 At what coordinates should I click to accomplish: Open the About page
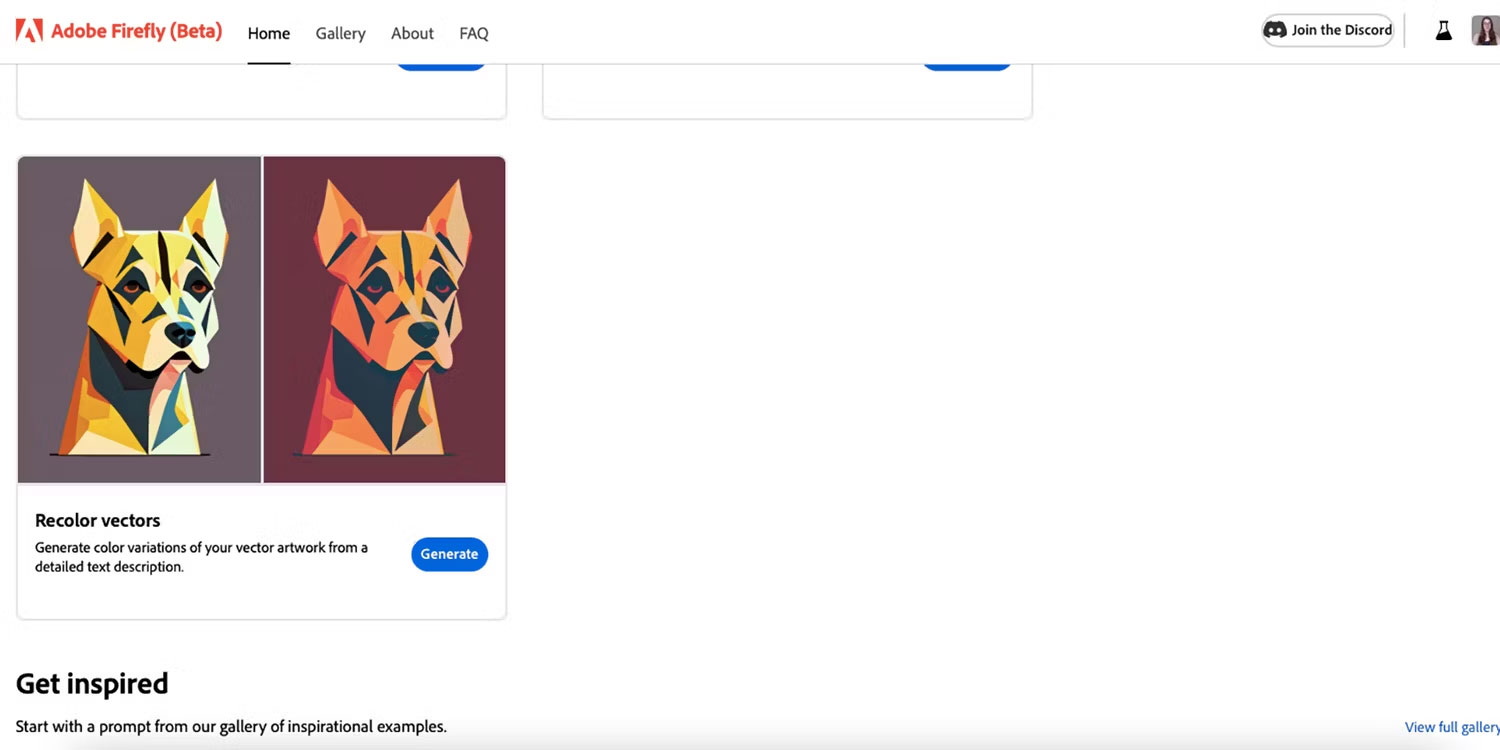(412, 33)
